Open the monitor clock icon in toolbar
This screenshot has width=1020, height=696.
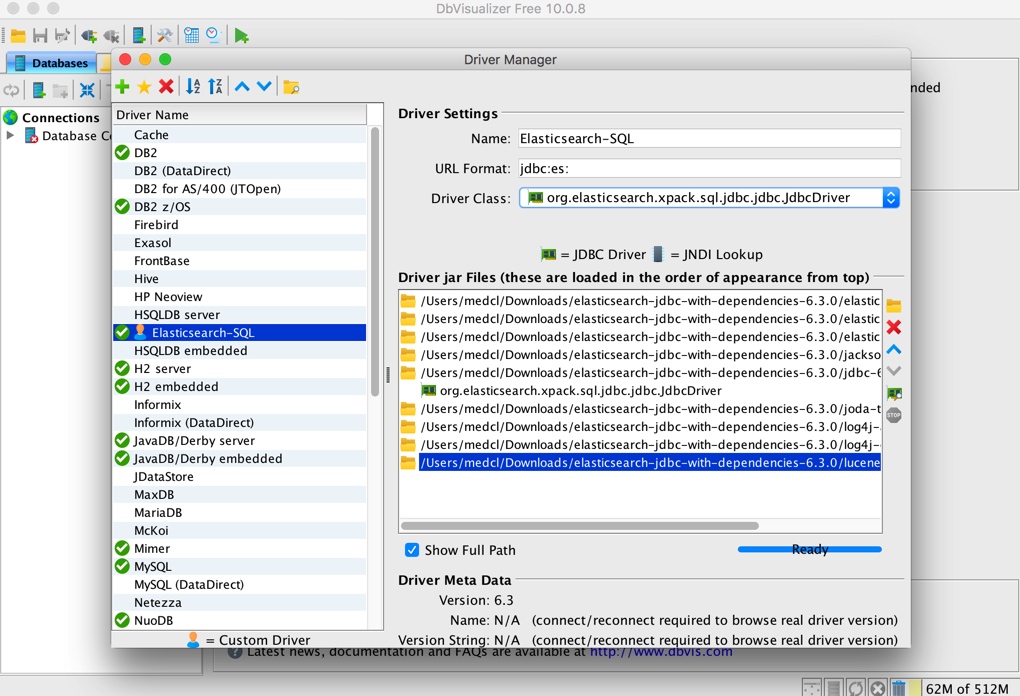(x=213, y=35)
